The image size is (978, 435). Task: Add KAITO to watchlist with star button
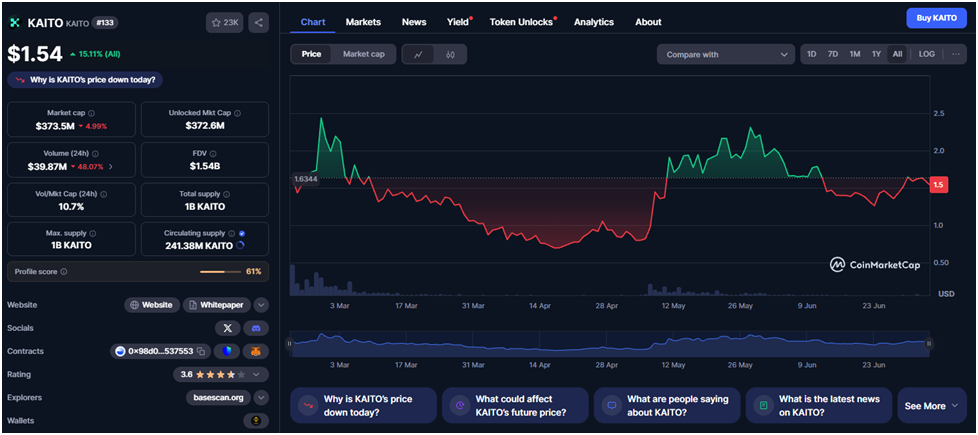click(225, 22)
